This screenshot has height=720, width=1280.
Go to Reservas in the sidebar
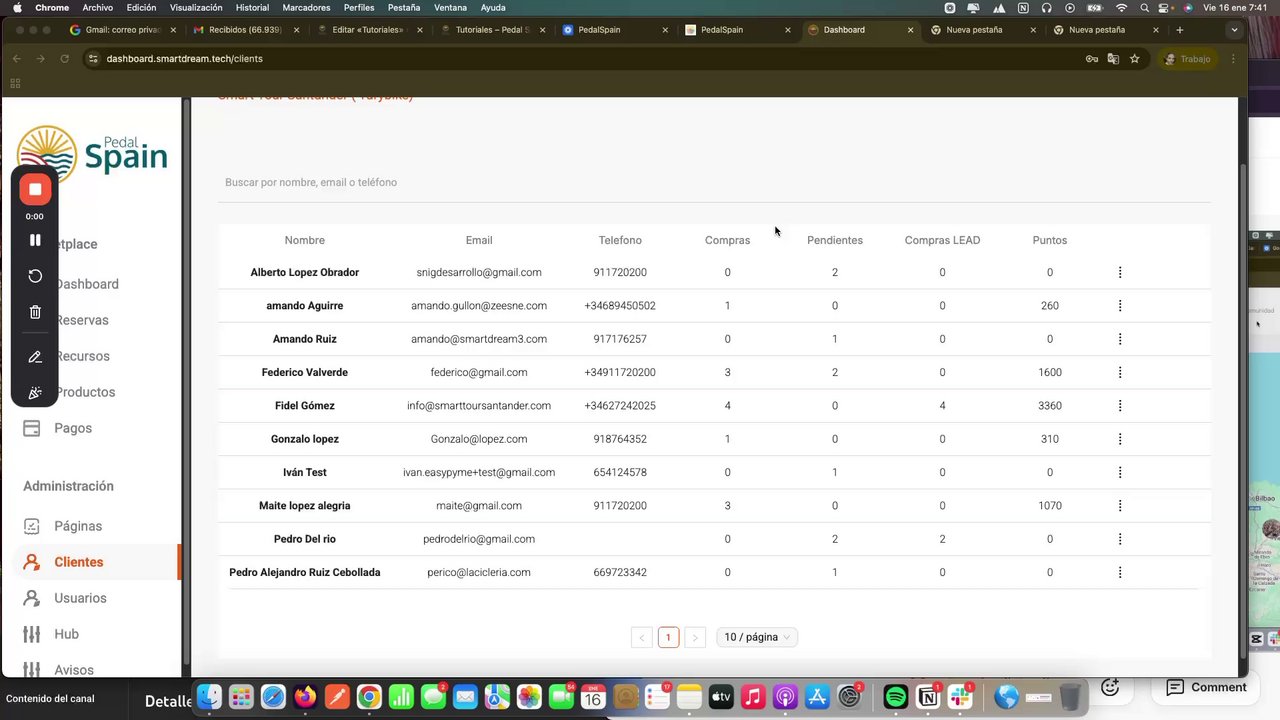coord(82,320)
